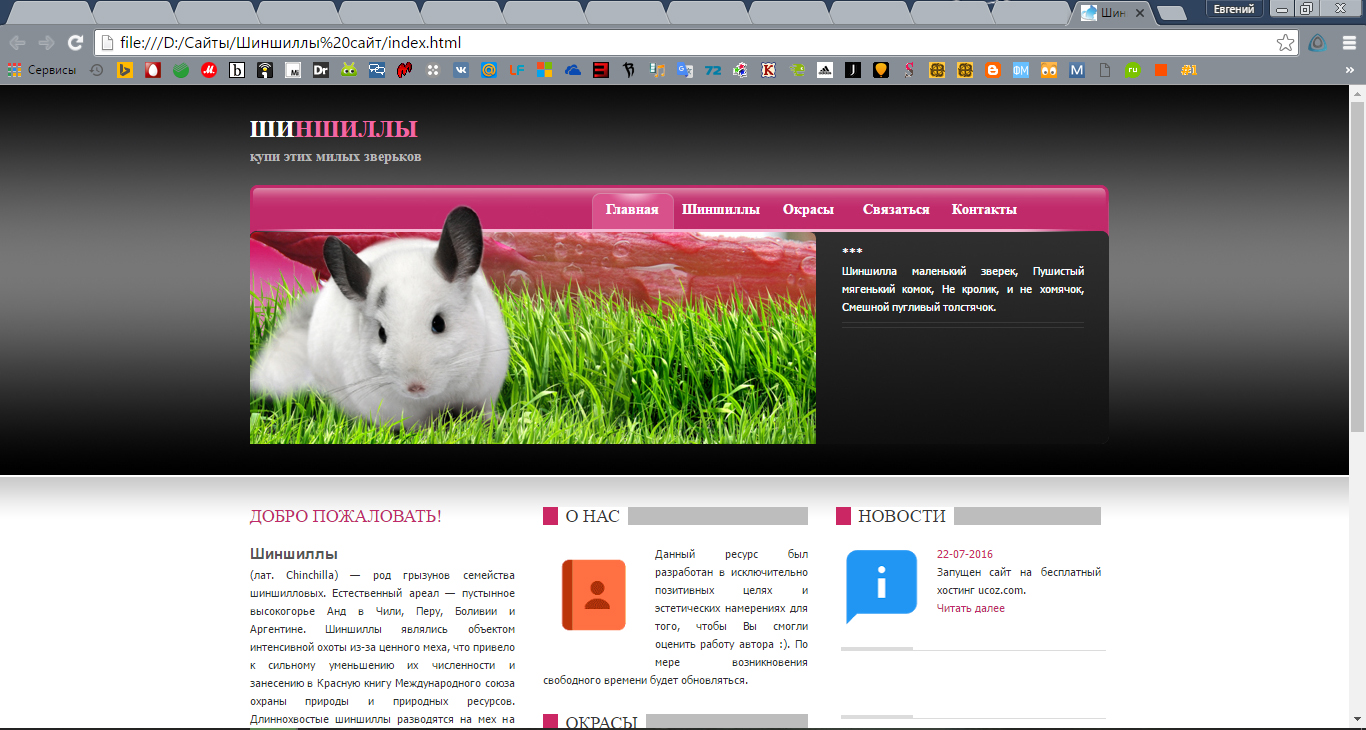The height and width of the screenshot is (730, 1366).
Task: Click the bookmark star in address bar
Action: coord(1286,43)
